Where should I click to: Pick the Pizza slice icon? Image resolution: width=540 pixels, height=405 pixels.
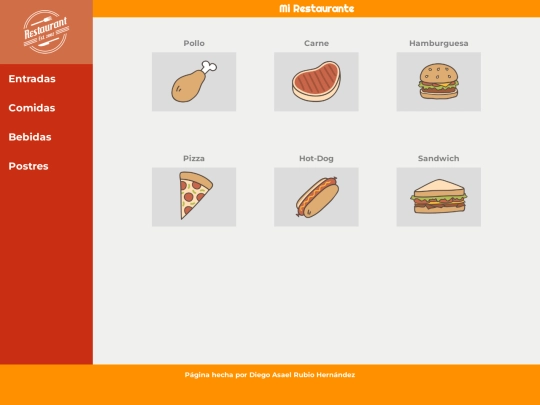[x=195, y=195]
